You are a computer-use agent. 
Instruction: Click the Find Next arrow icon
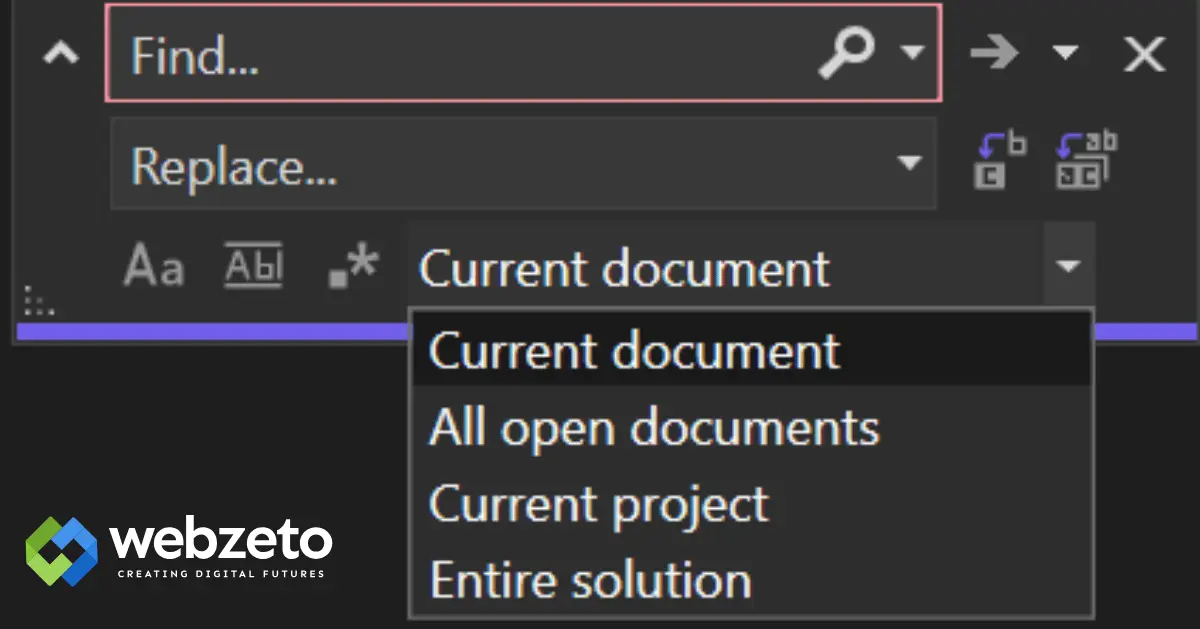[x=993, y=53]
